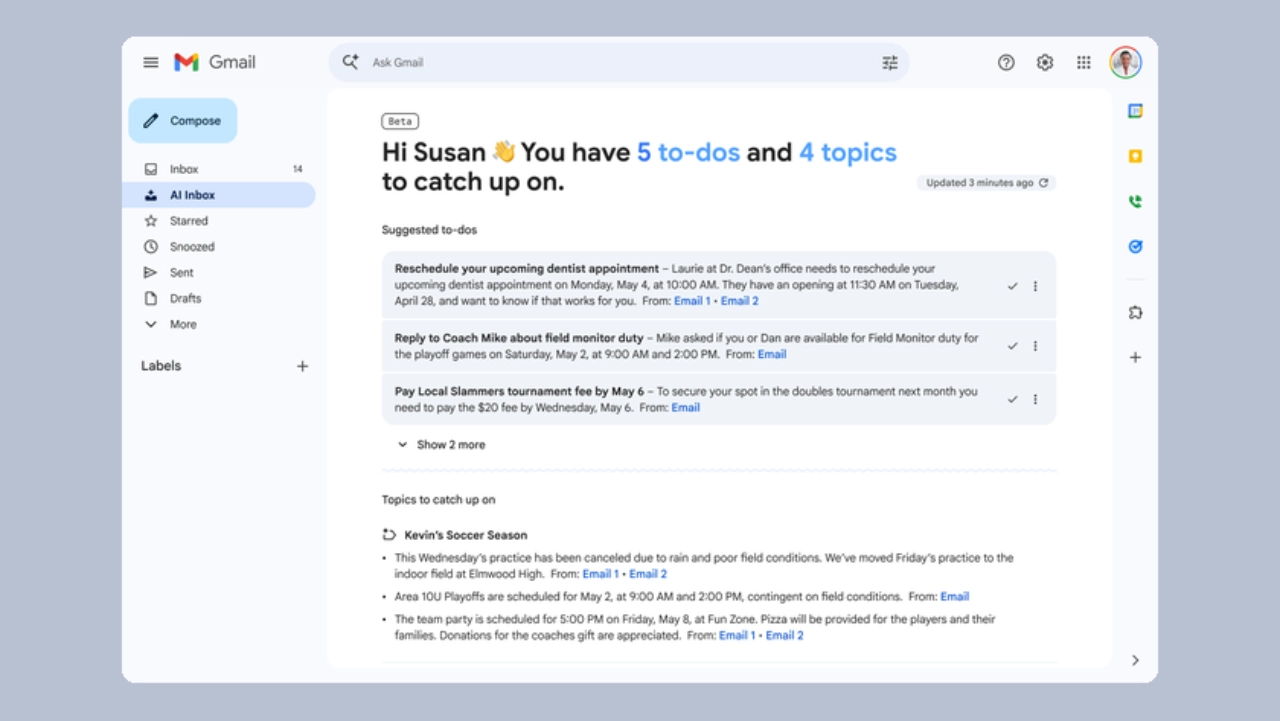Open Google apps grid launcher

click(1083, 63)
